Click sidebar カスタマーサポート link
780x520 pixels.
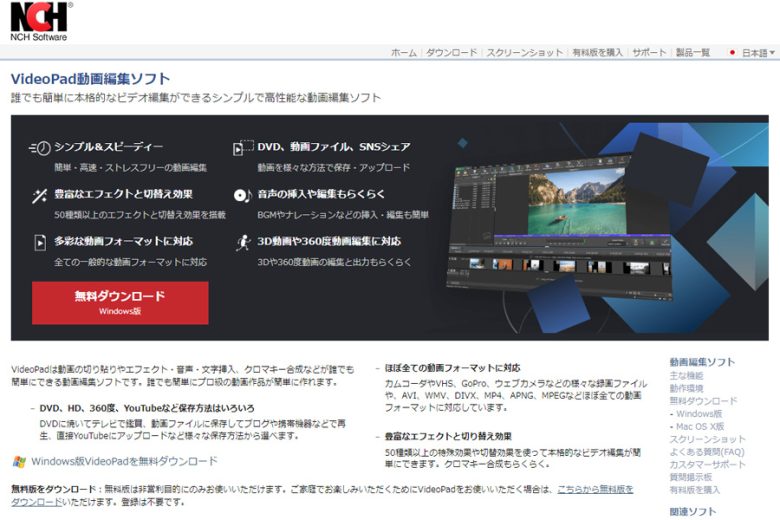[707, 465]
